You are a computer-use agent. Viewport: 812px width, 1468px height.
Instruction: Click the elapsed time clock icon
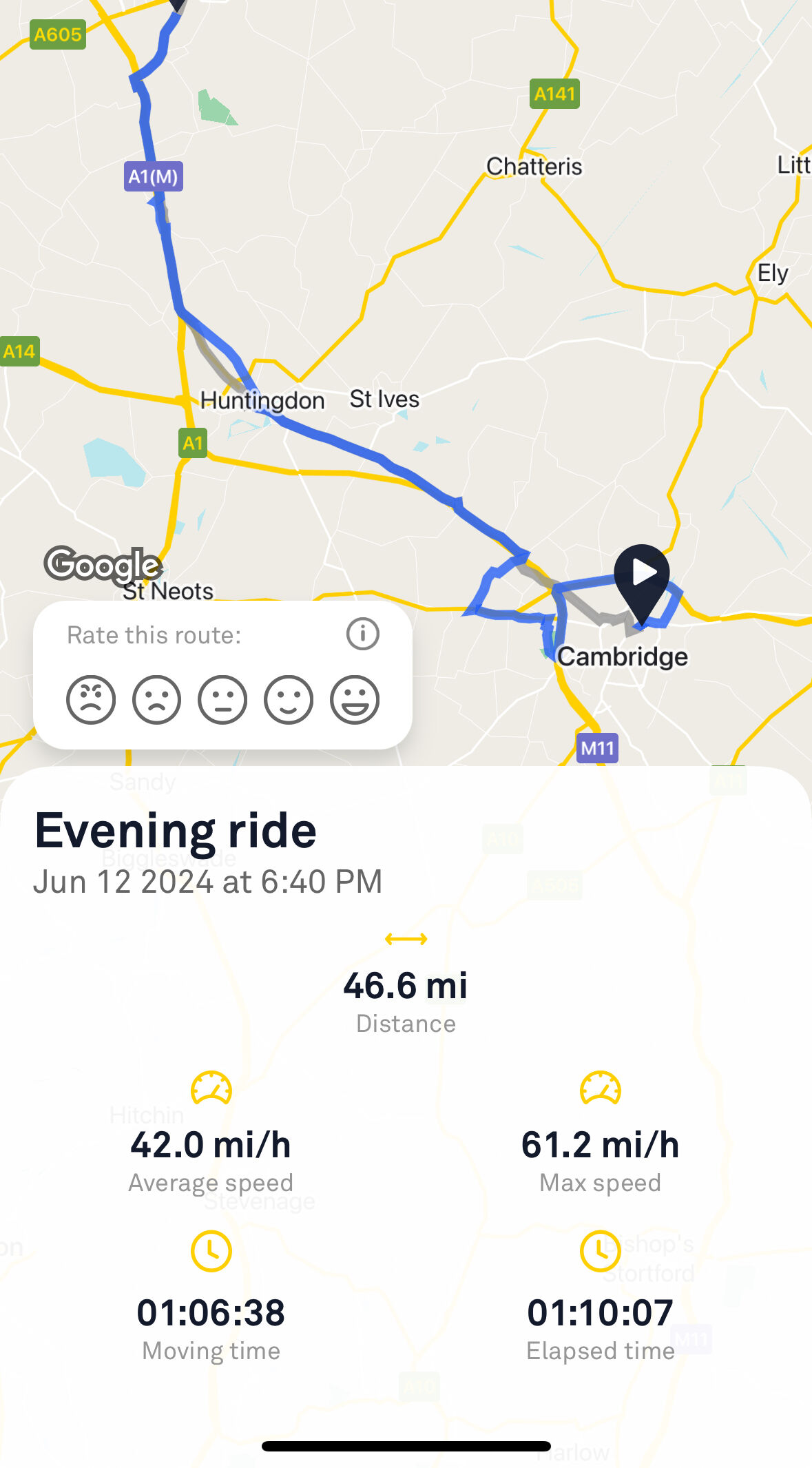pyautogui.click(x=601, y=1251)
